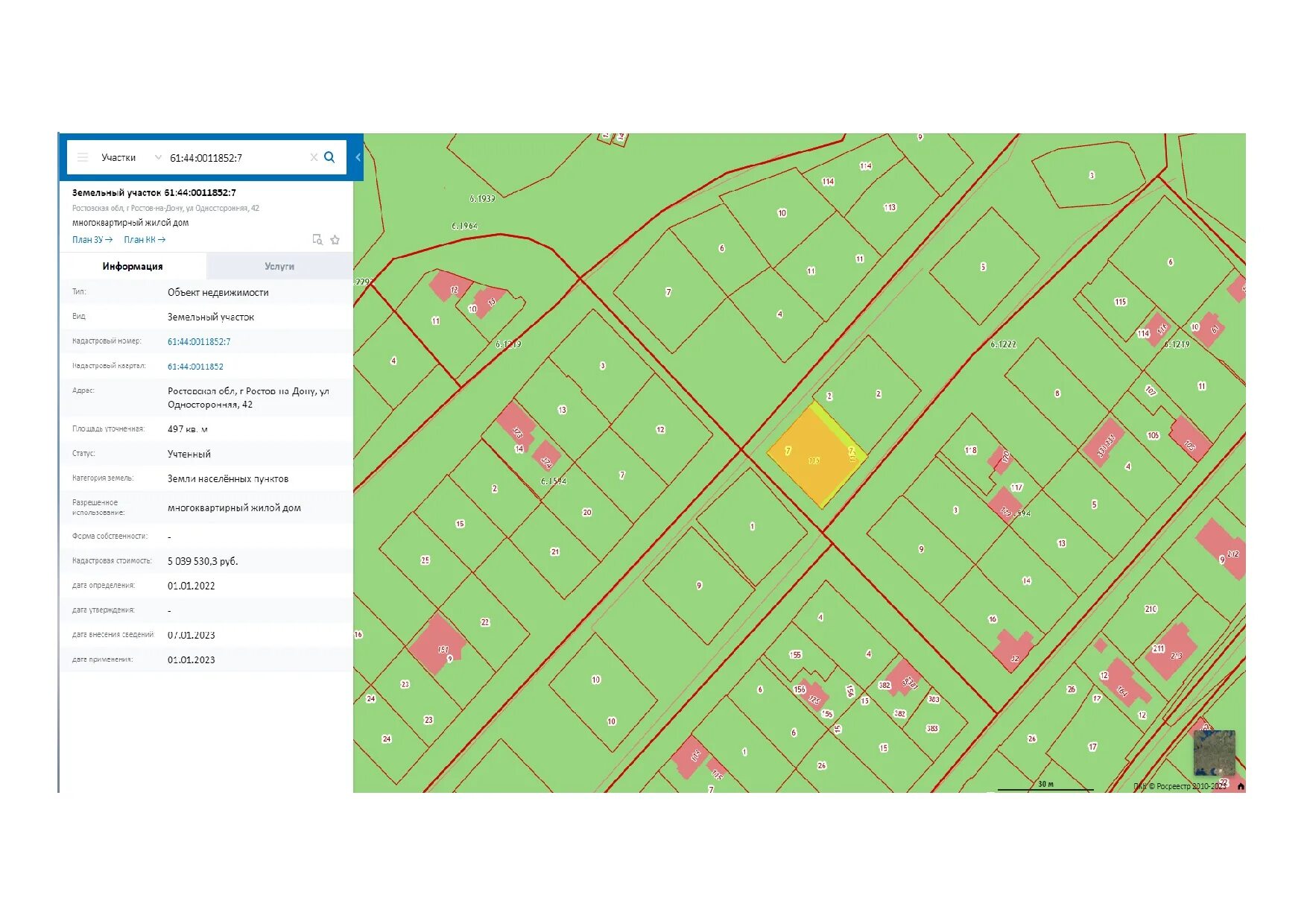Click the application date '01.01.2023'
Image resolution: width=1307 pixels, height=924 pixels.
pos(192,659)
